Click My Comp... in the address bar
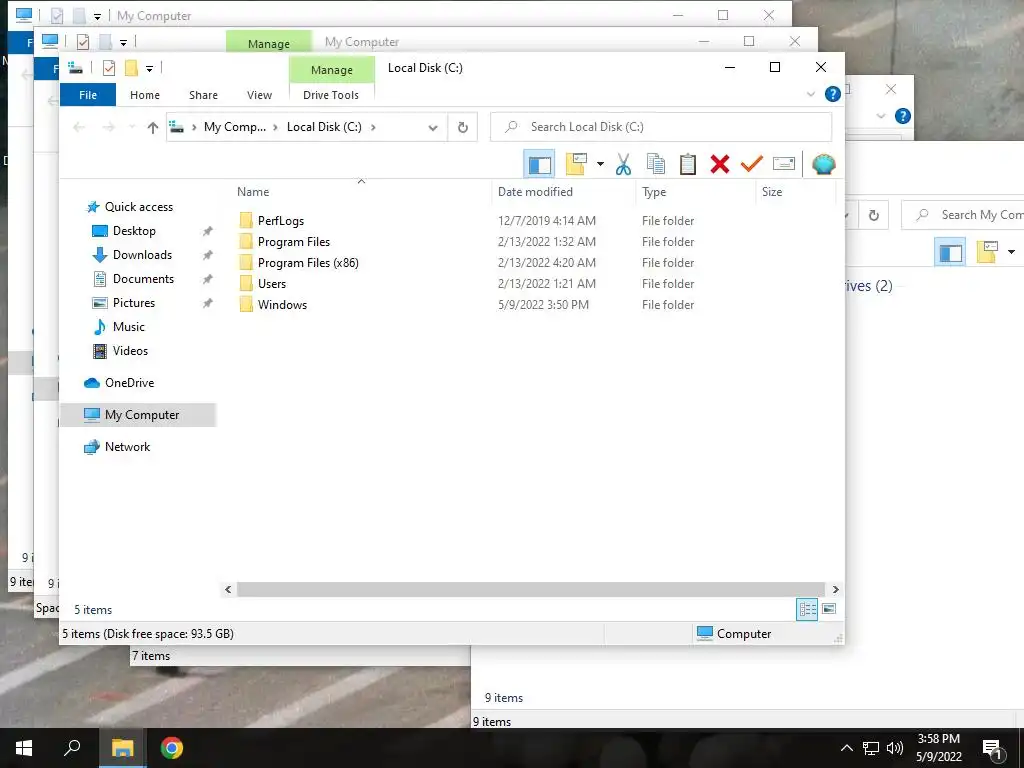1024x768 pixels. click(x=234, y=127)
